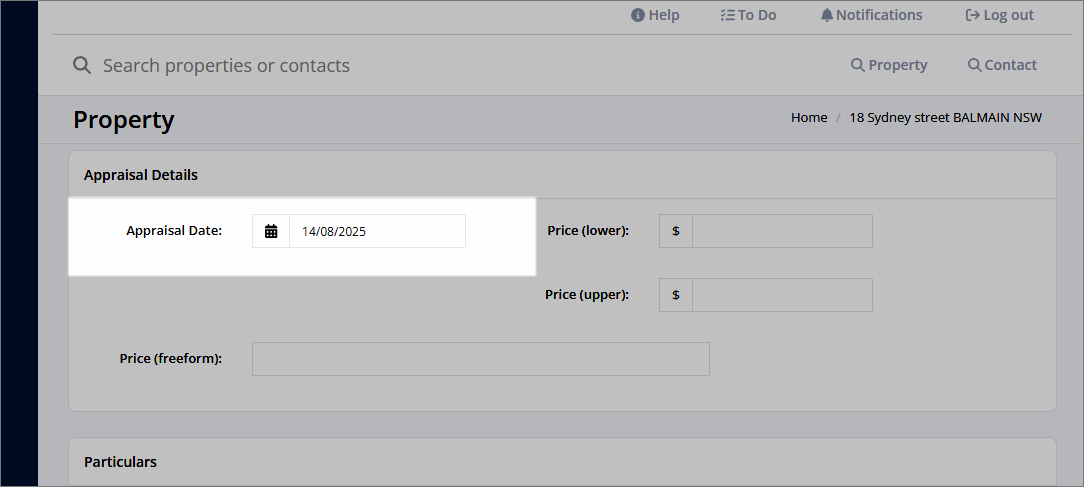Click into the Price (freeform) text box

pyautogui.click(x=480, y=359)
